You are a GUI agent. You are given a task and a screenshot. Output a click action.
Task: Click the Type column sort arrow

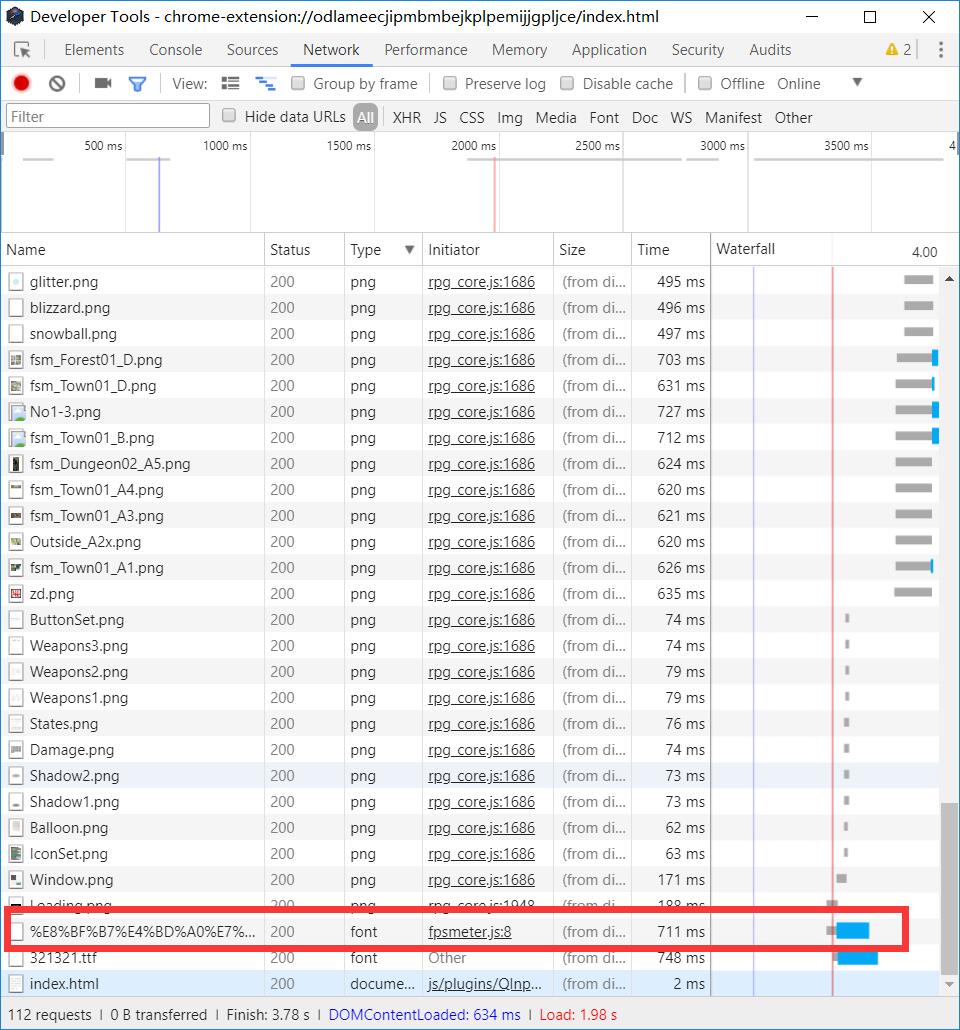coord(409,250)
